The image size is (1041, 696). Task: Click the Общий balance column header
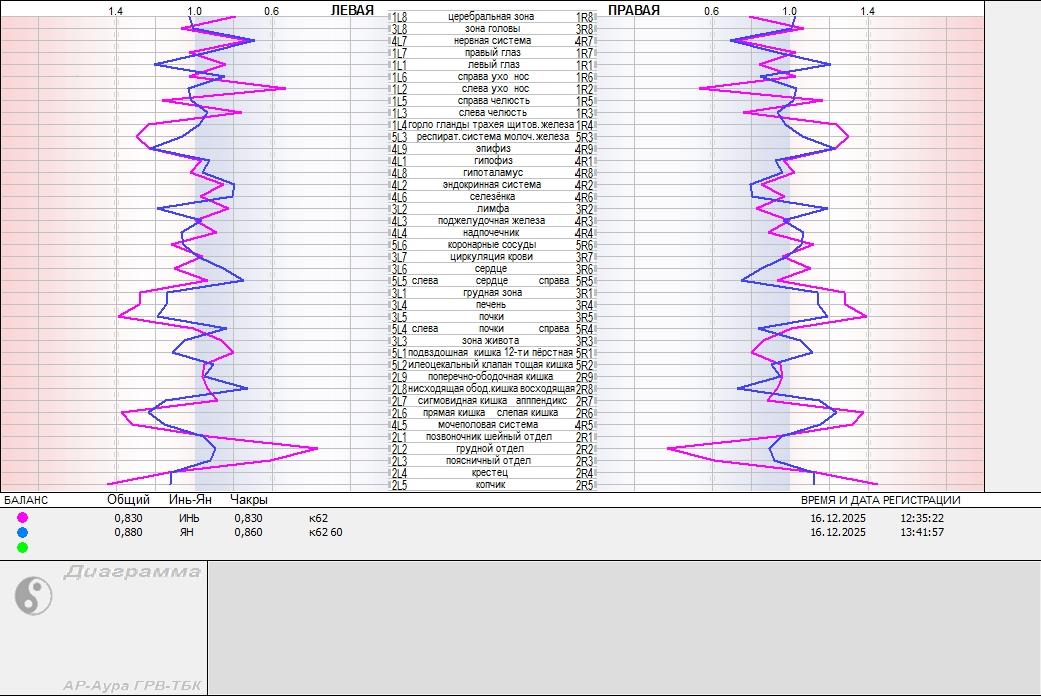128,500
